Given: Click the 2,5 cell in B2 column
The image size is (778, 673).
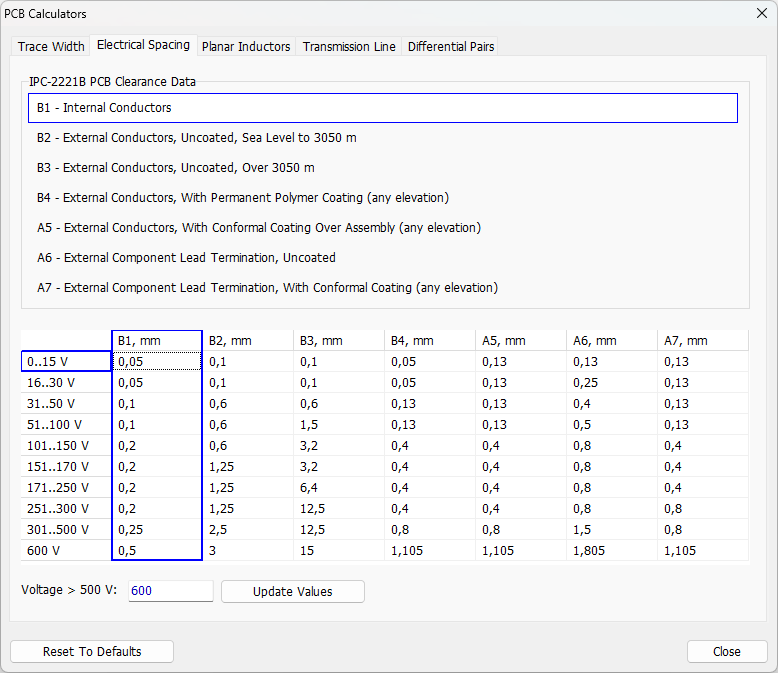Looking at the screenshot, I should click(248, 530).
